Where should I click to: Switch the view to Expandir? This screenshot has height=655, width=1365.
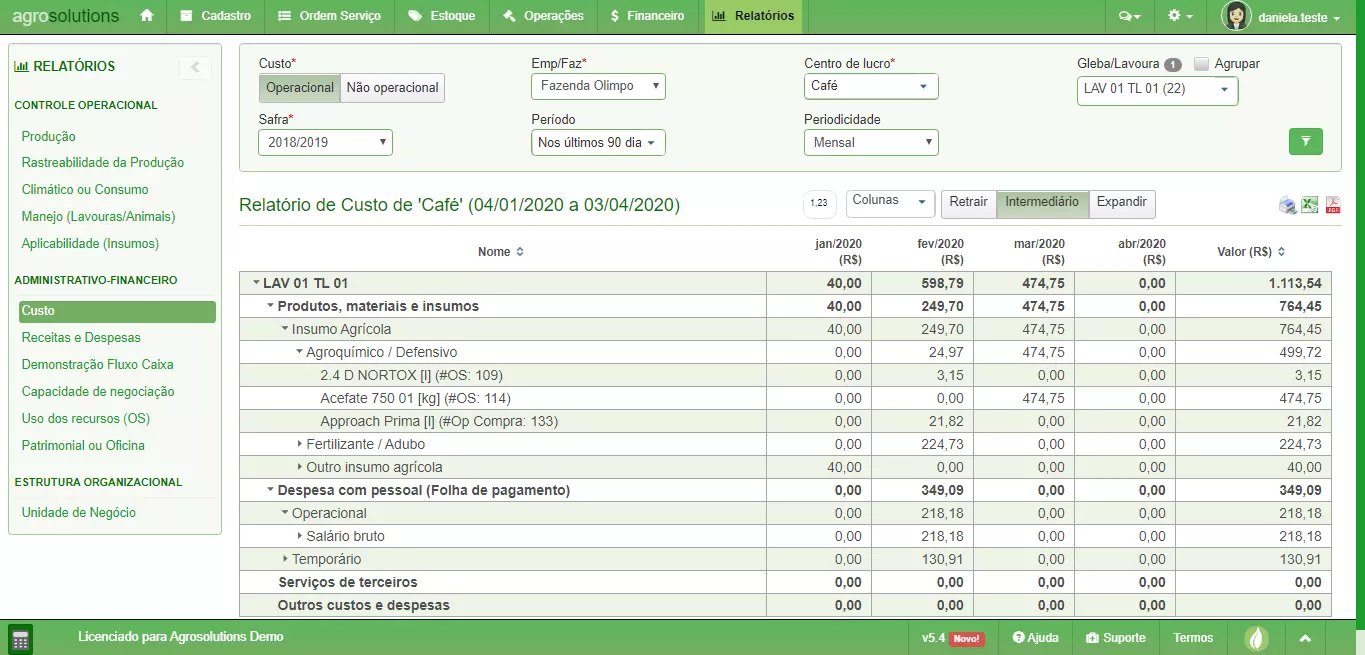(x=1121, y=202)
